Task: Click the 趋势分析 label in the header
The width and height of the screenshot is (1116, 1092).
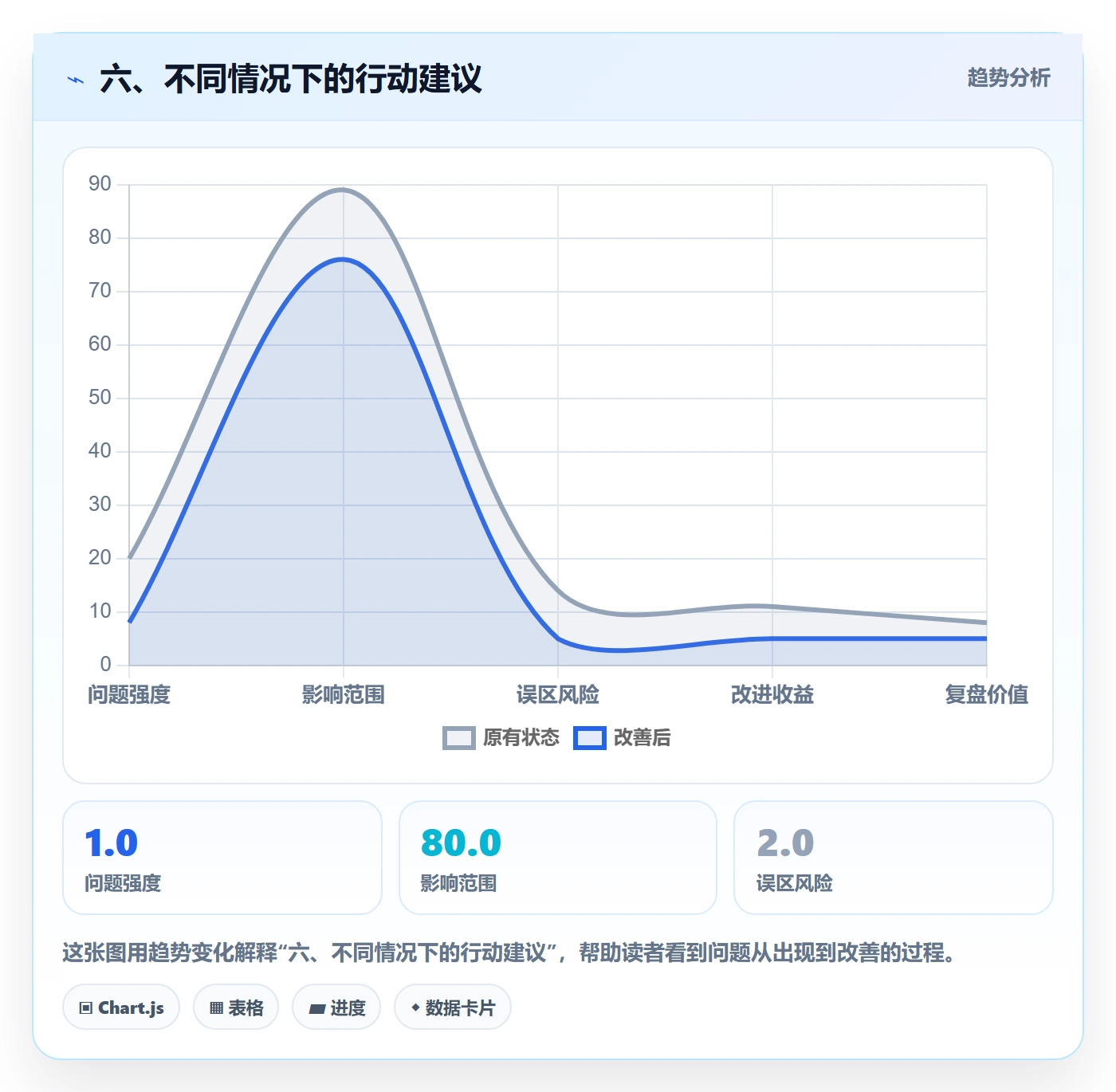Action: coord(1008,78)
